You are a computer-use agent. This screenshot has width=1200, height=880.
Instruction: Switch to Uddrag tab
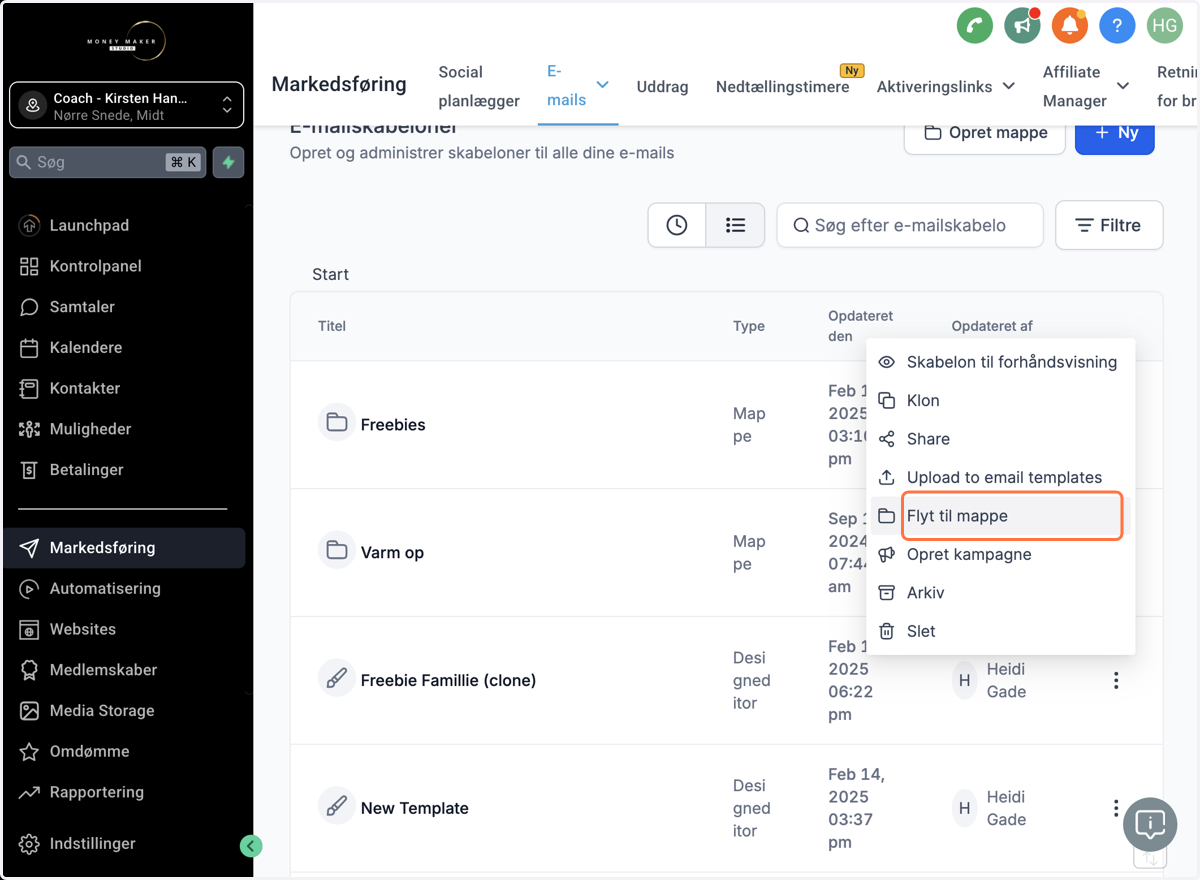pos(663,87)
